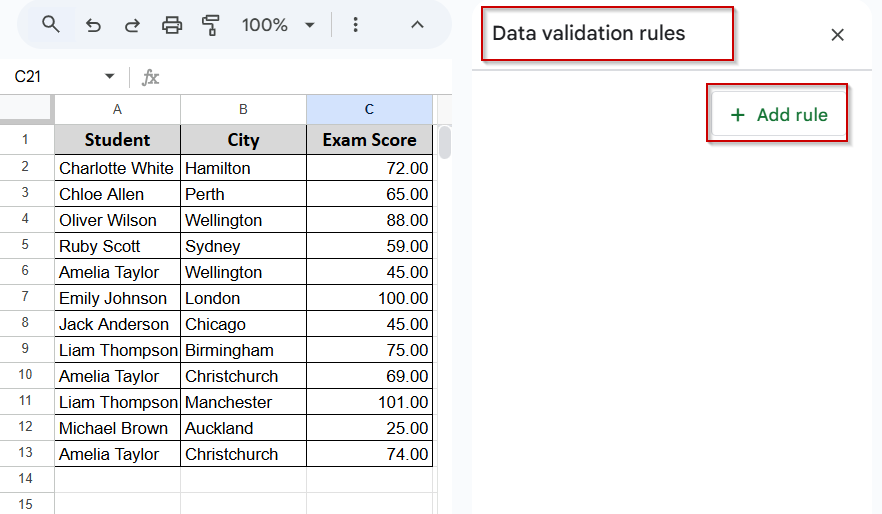Image resolution: width=882 pixels, height=514 pixels.
Task: Click the Exam Score header cell
Action: pyautogui.click(x=369, y=139)
